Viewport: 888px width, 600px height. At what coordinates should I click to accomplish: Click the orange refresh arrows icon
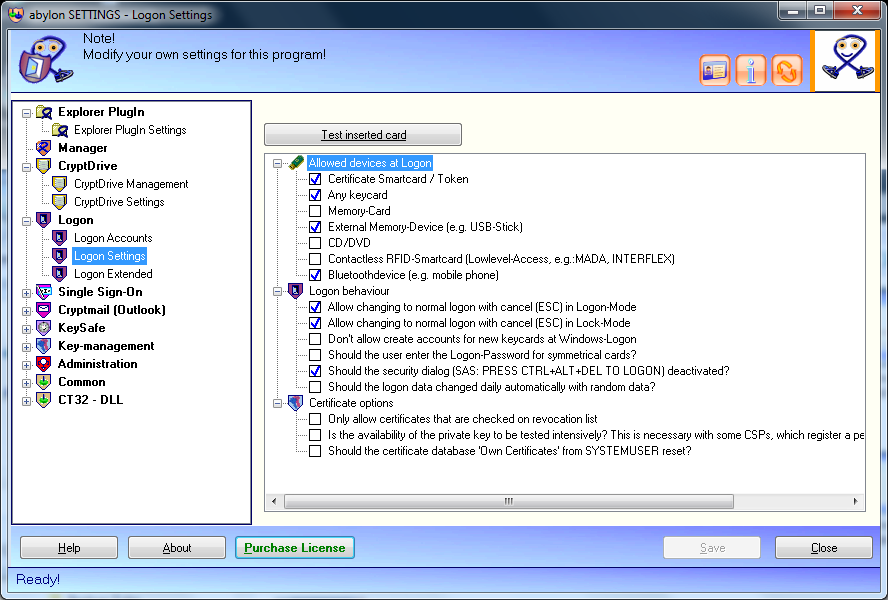pos(787,71)
